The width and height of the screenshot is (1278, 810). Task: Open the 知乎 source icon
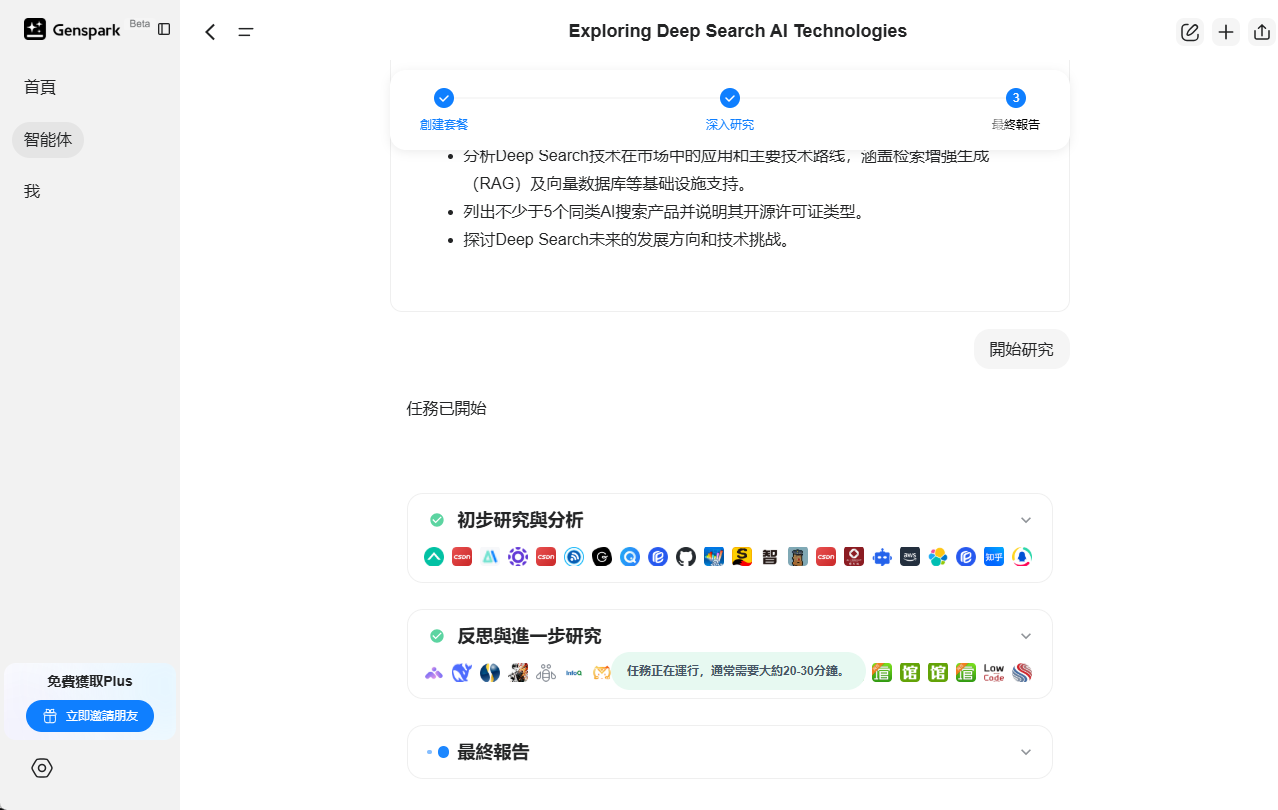tap(994, 557)
